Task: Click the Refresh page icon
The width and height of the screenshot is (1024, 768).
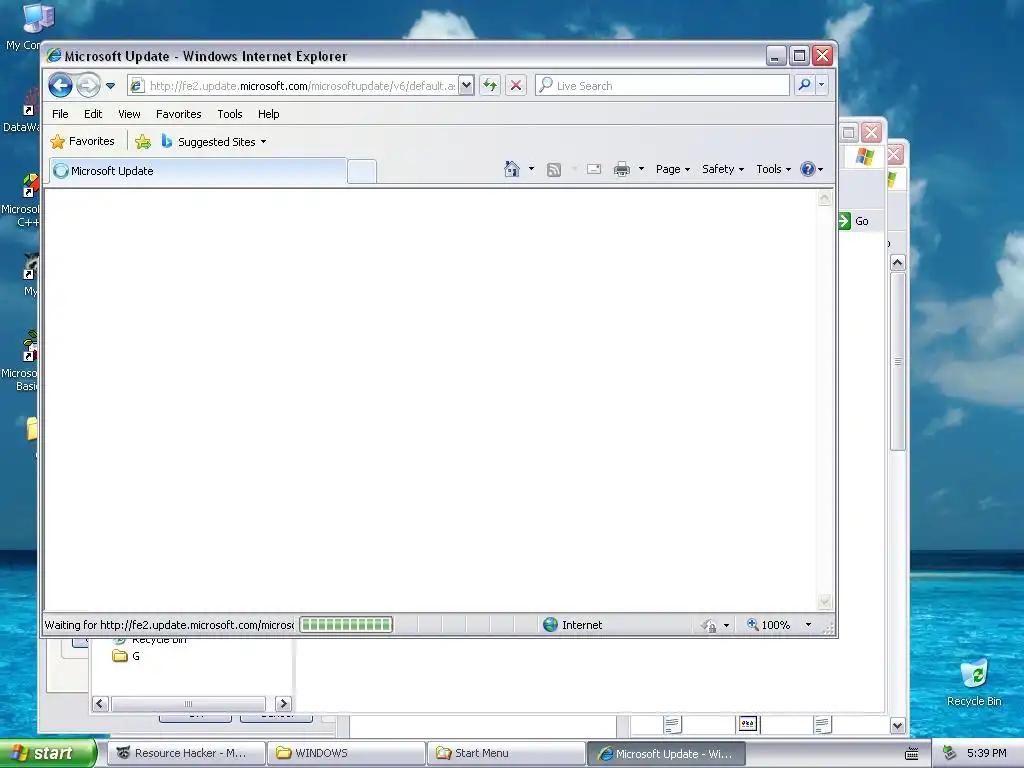Action: 490,86
